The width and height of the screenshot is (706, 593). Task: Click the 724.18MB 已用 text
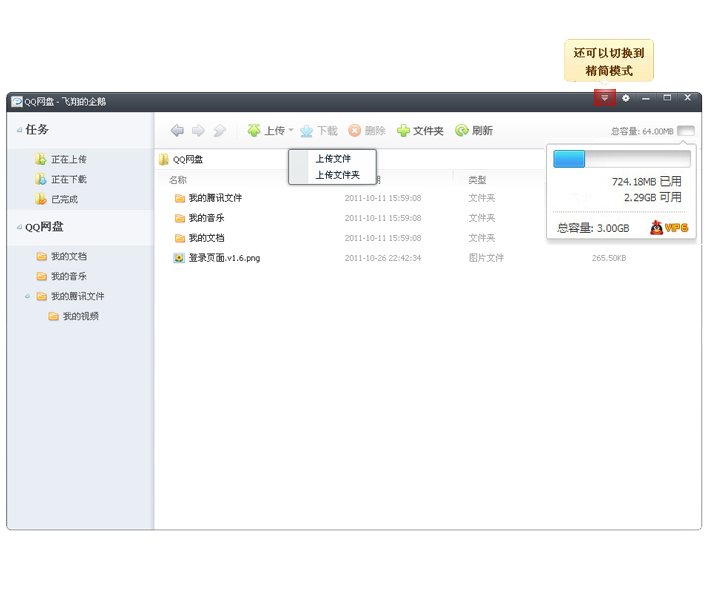647,181
